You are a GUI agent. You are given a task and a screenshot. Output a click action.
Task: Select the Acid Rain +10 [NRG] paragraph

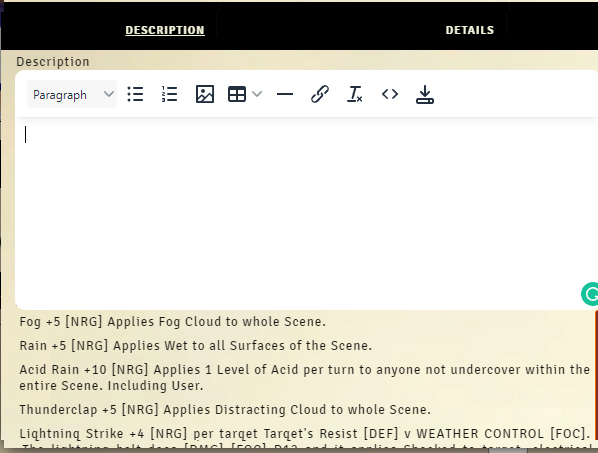(305, 378)
